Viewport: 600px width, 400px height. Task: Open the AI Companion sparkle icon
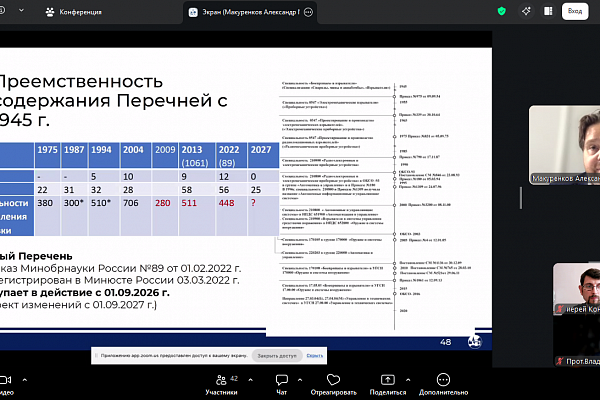pos(527,11)
